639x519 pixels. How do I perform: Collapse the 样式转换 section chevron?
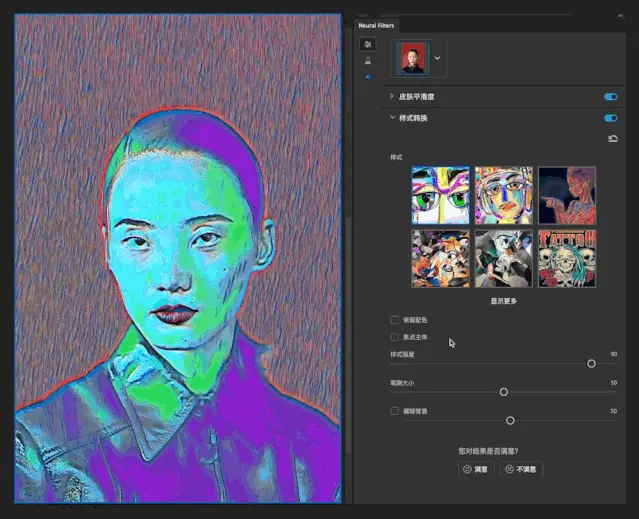(x=392, y=118)
